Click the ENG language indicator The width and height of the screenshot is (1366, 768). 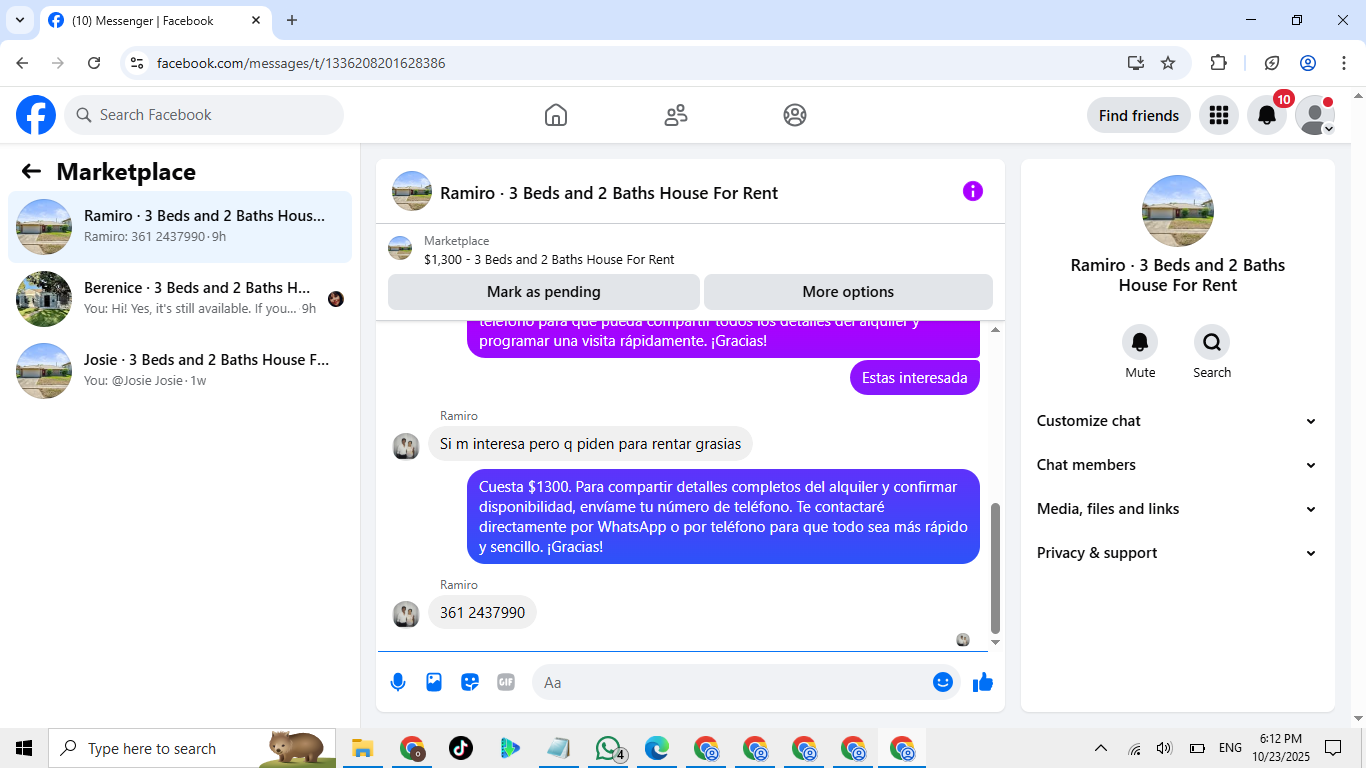coord(1230,748)
